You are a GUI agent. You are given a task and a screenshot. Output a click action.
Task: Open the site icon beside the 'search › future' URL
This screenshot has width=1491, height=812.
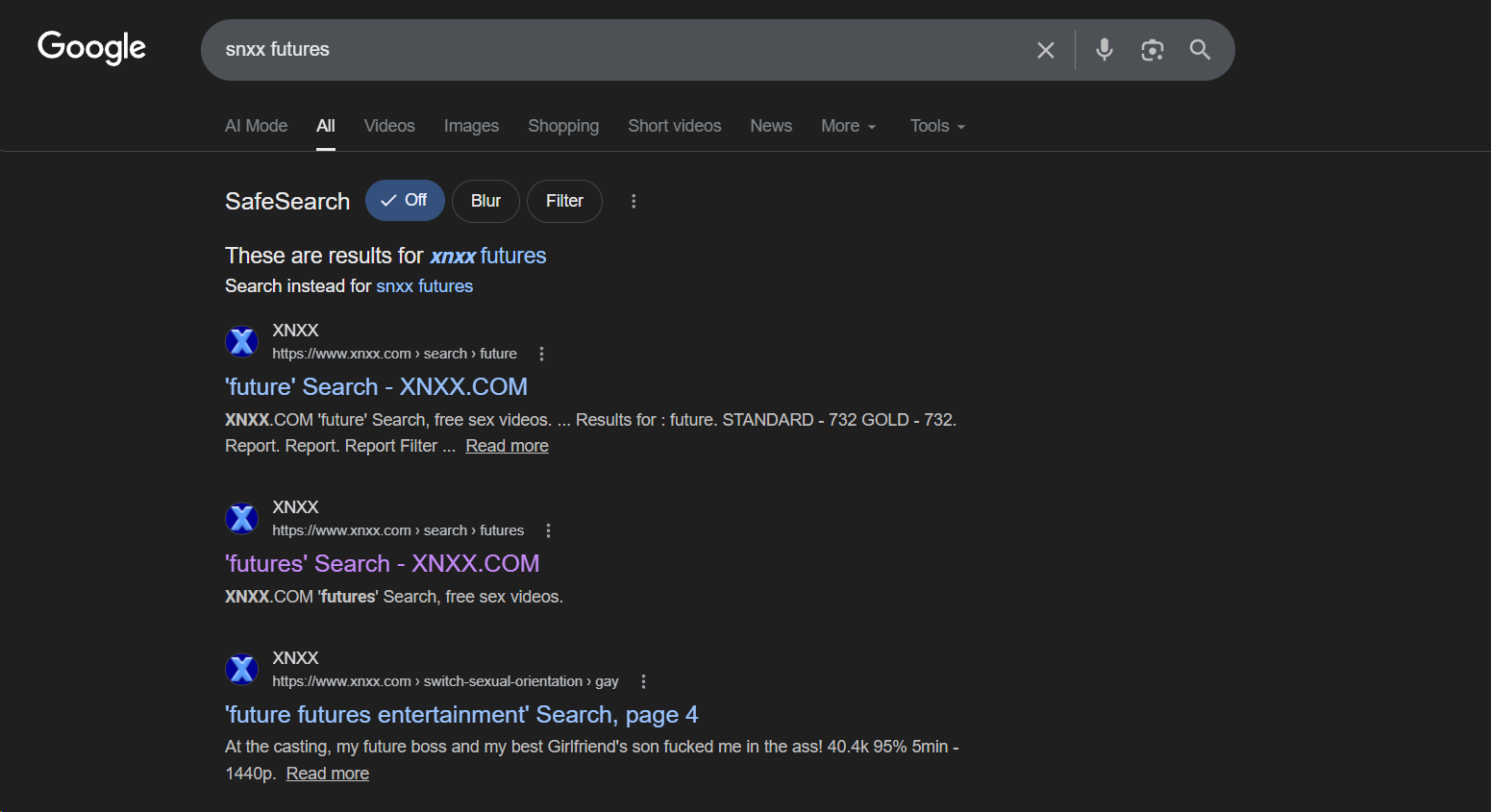click(x=242, y=341)
